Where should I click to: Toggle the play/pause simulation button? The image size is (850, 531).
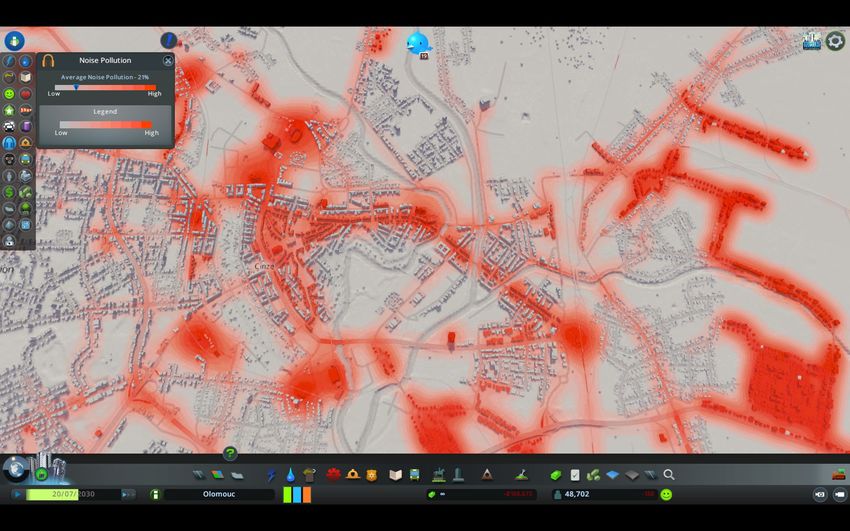17,494
